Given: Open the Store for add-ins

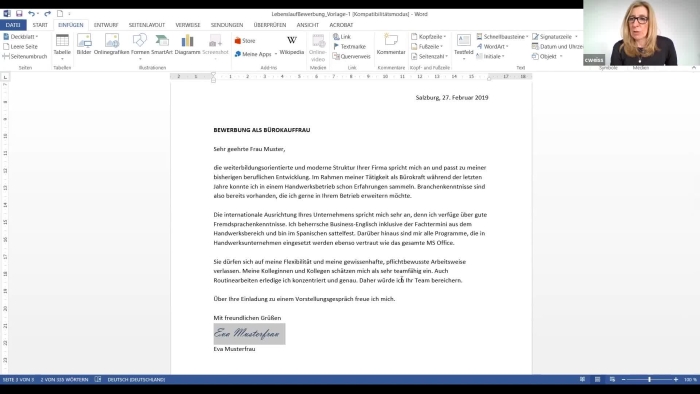Looking at the screenshot, I should click(245, 41).
